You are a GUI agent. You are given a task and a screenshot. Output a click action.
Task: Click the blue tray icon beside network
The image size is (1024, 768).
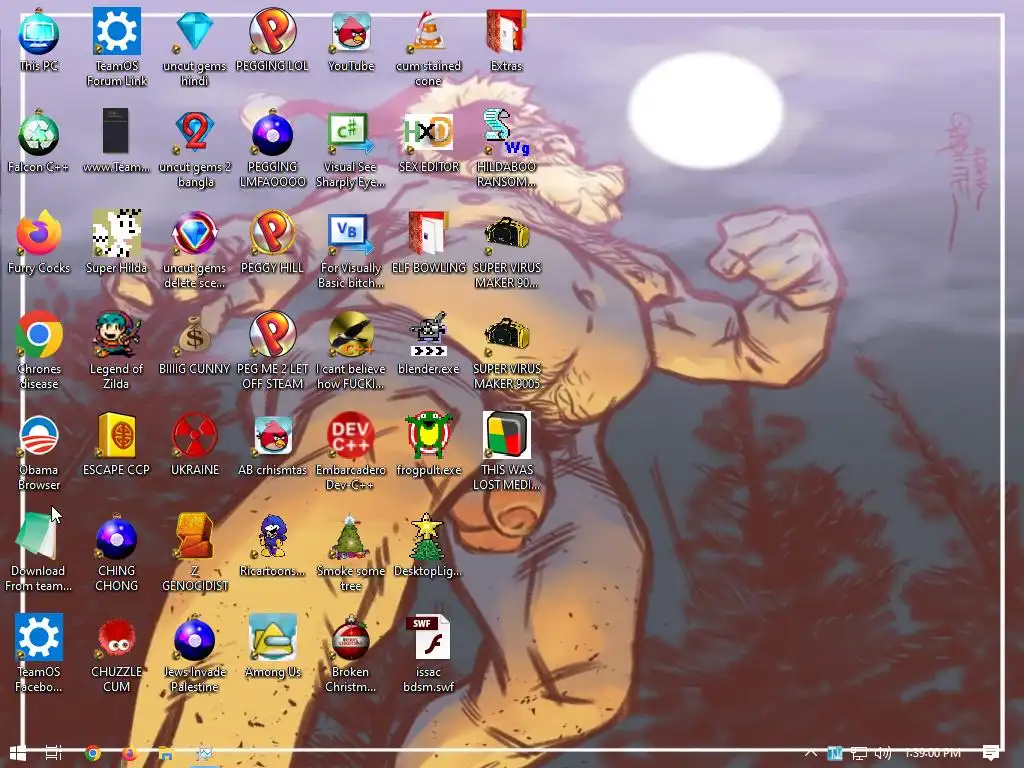[x=835, y=753]
